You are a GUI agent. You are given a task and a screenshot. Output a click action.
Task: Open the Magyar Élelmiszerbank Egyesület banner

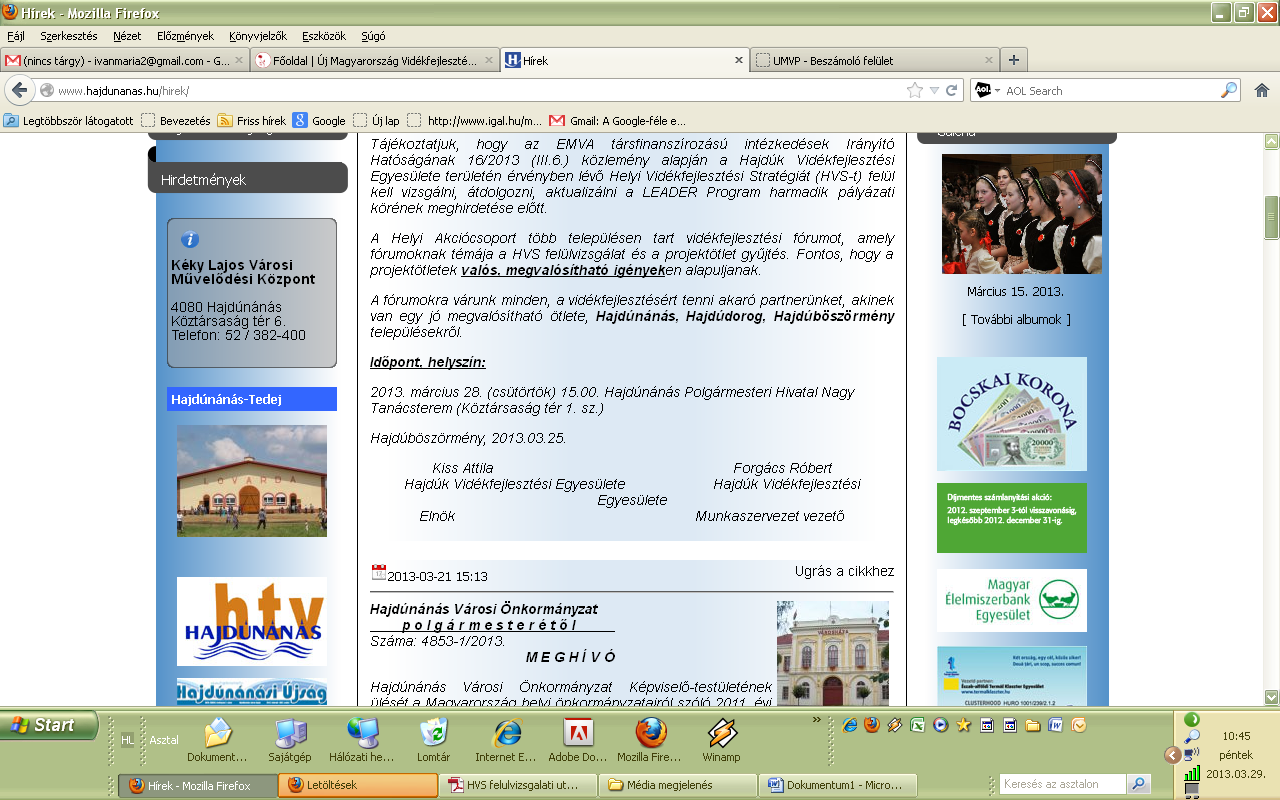pyautogui.click(x=1012, y=600)
